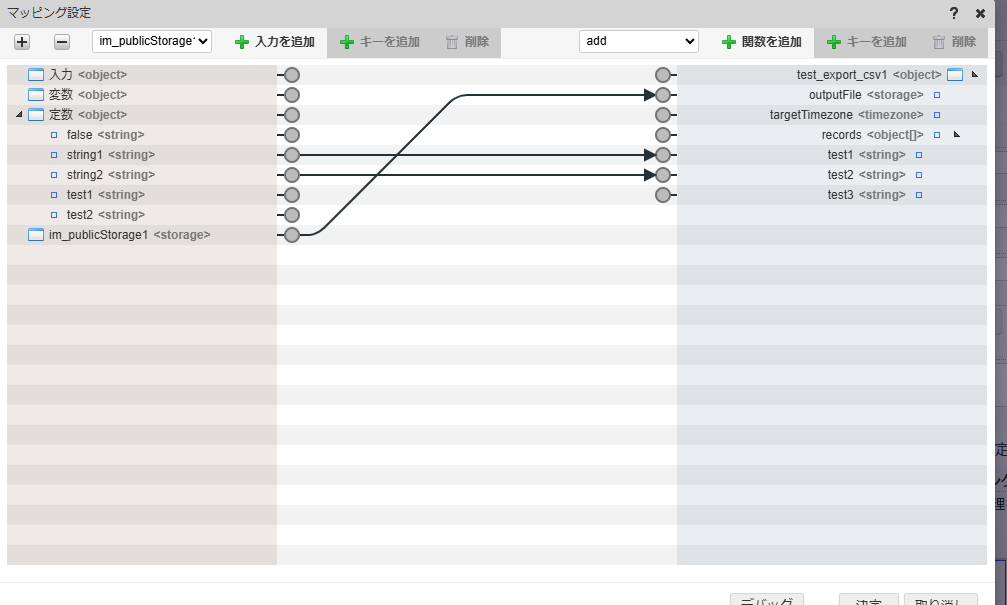Click the object icon beside 変数
This screenshot has height=605, width=1007.
click(x=36, y=95)
